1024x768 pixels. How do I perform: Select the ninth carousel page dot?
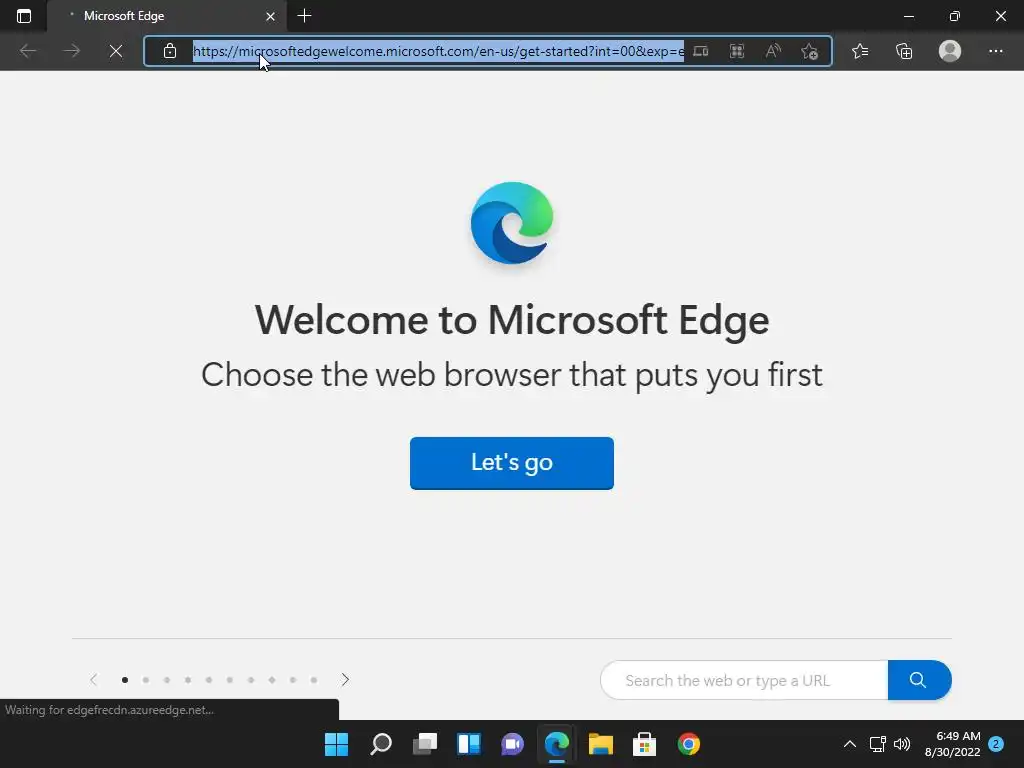pos(293,680)
